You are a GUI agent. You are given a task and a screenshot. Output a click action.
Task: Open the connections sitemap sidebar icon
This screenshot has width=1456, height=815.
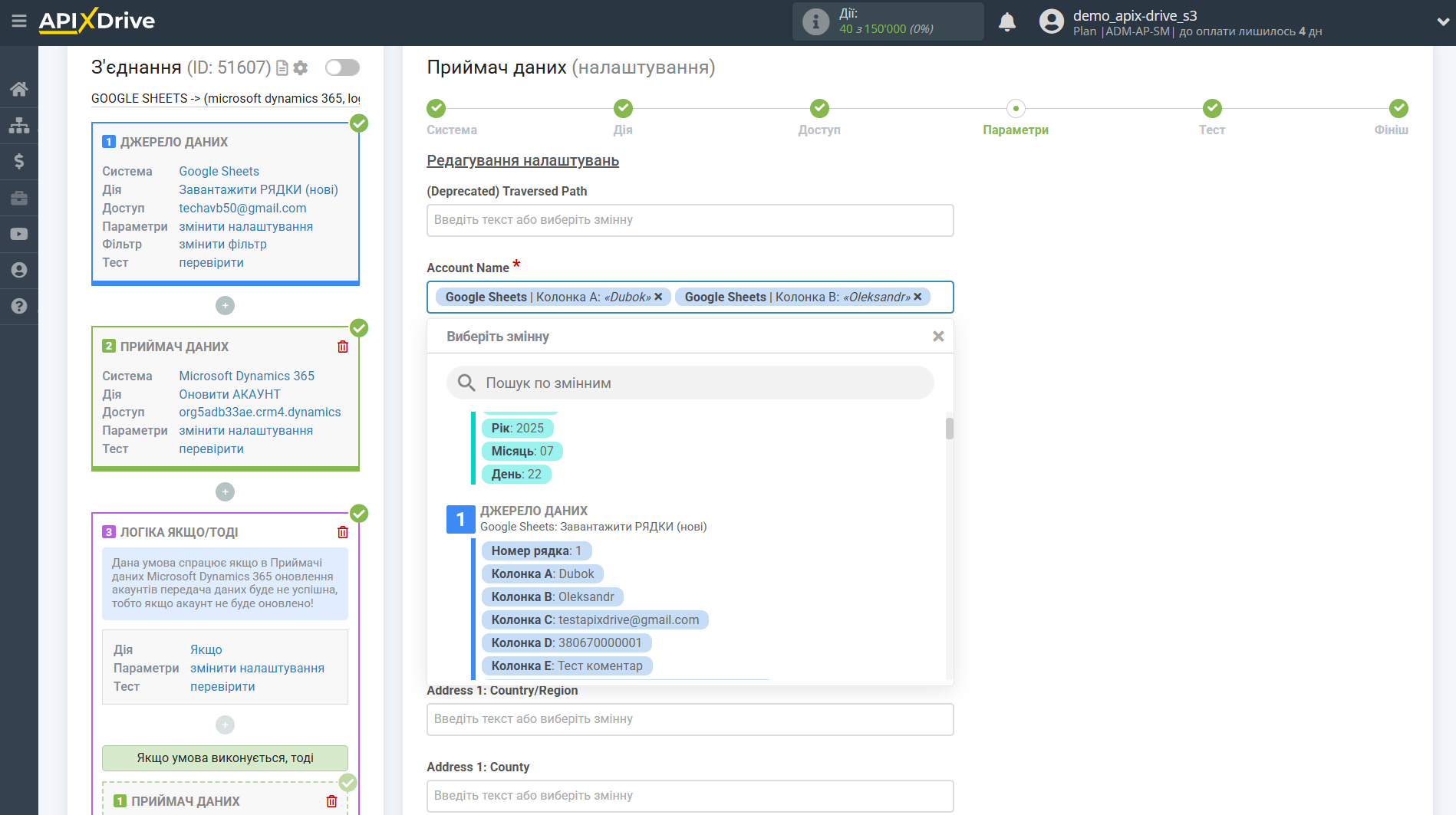(x=19, y=125)
